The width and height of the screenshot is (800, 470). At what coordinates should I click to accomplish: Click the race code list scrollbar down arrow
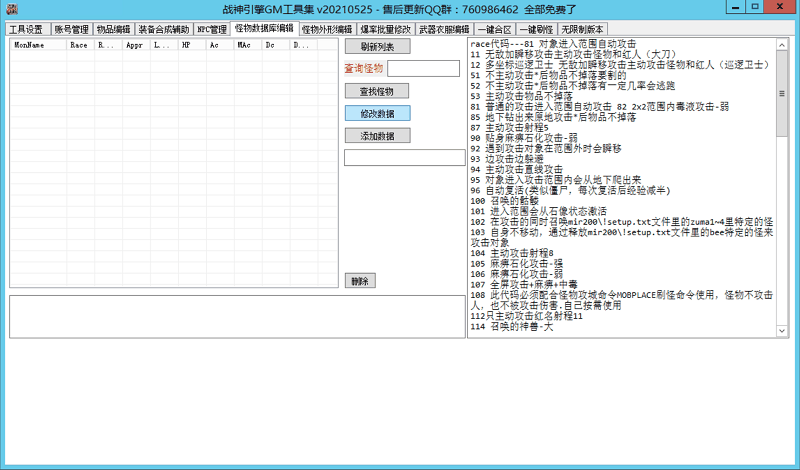(x=782, y=330)
